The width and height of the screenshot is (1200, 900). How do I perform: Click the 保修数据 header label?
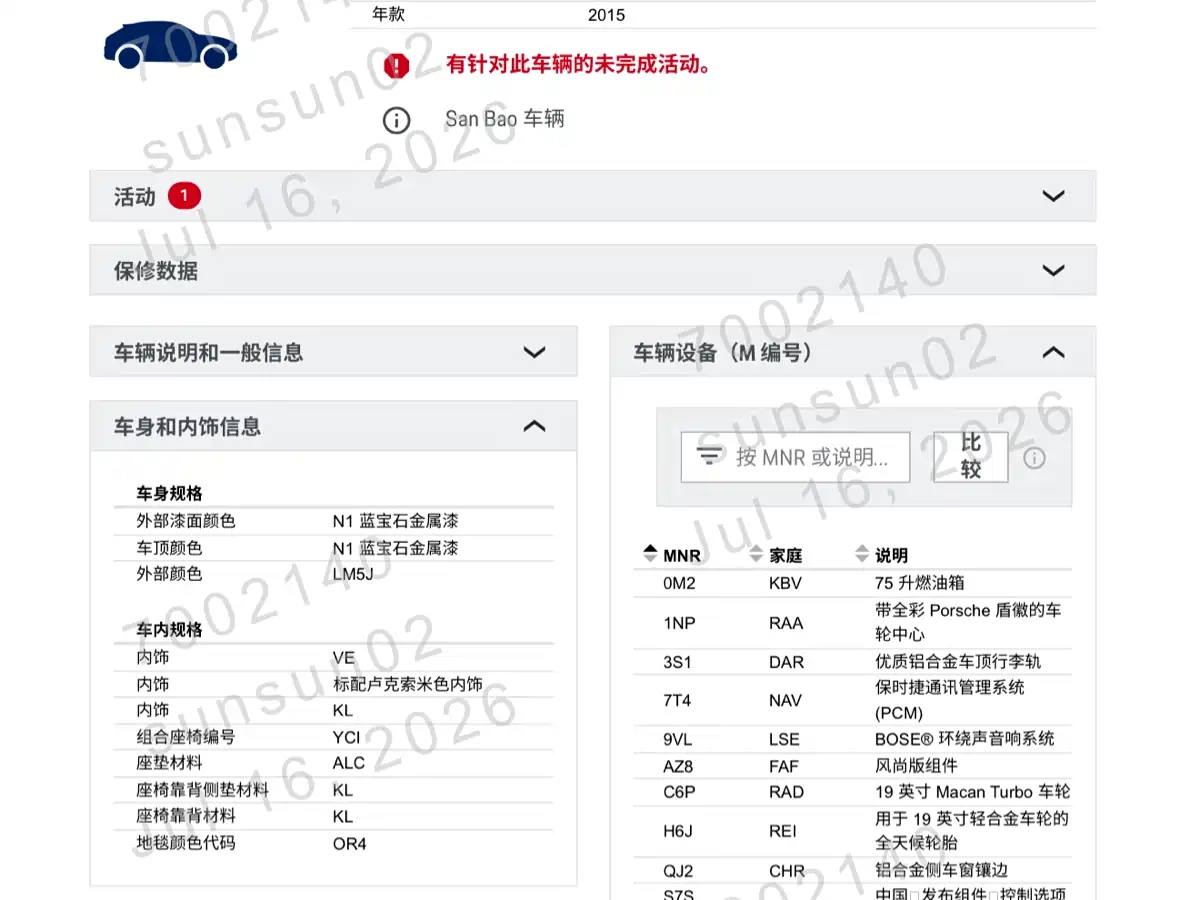tap(156, 271)
